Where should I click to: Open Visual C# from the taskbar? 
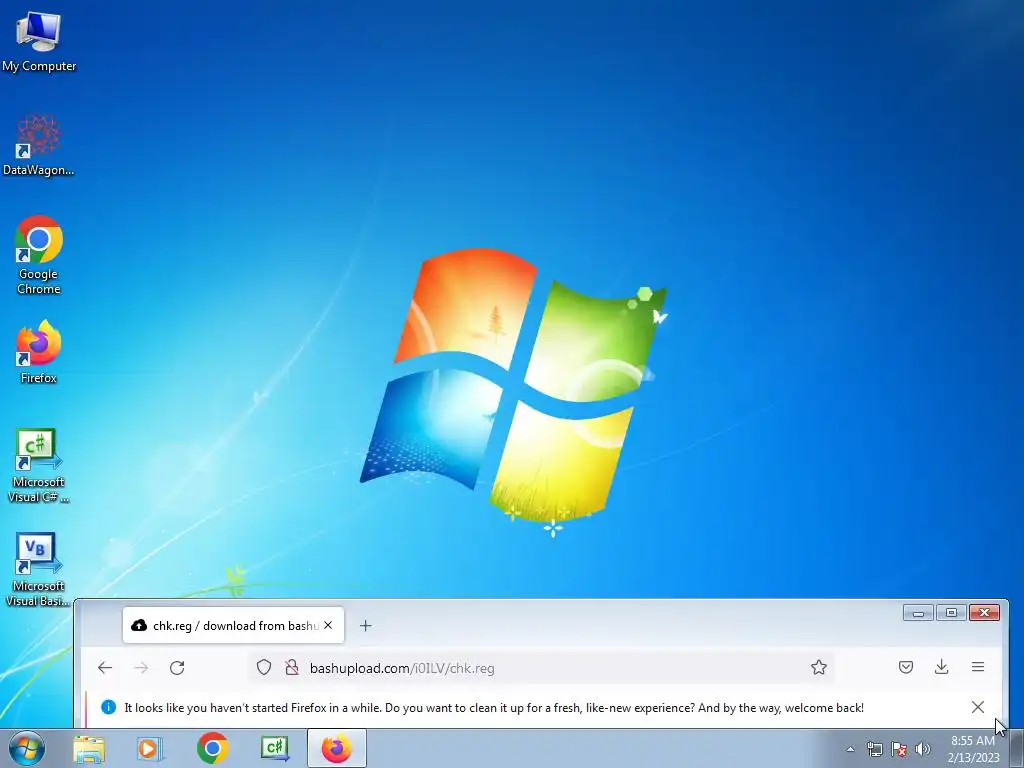coord(275,748)
